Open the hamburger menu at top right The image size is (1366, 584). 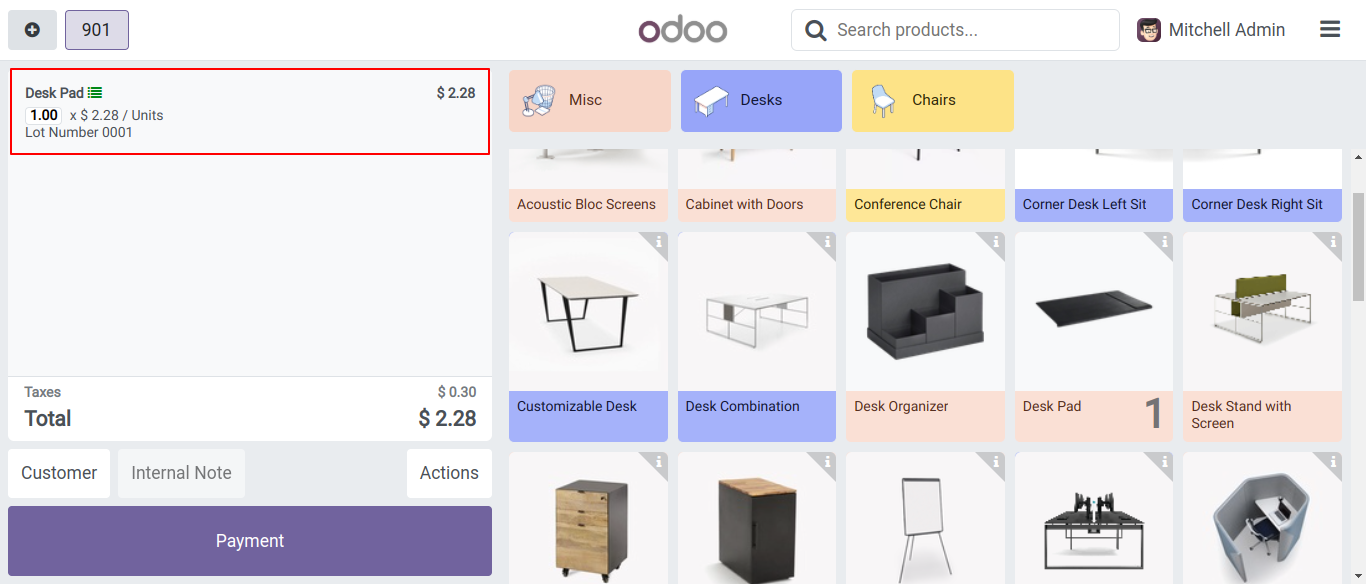pyautogui.click(x=1329, y=30)
